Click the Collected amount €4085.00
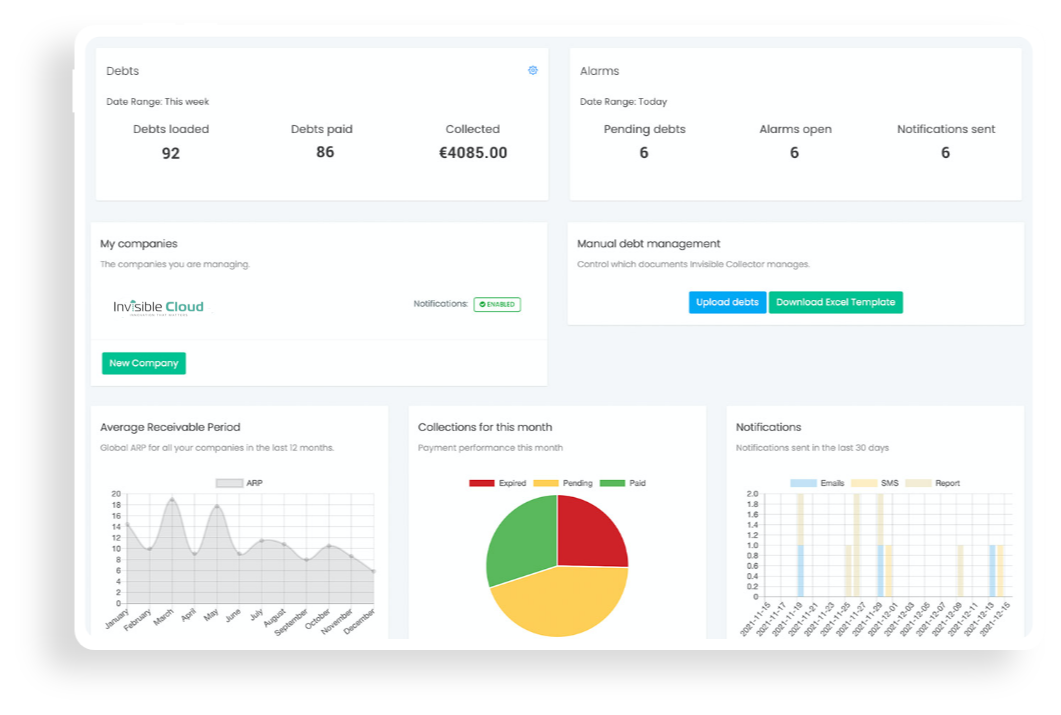This screenshot has height=715, width=1061. 473,153
